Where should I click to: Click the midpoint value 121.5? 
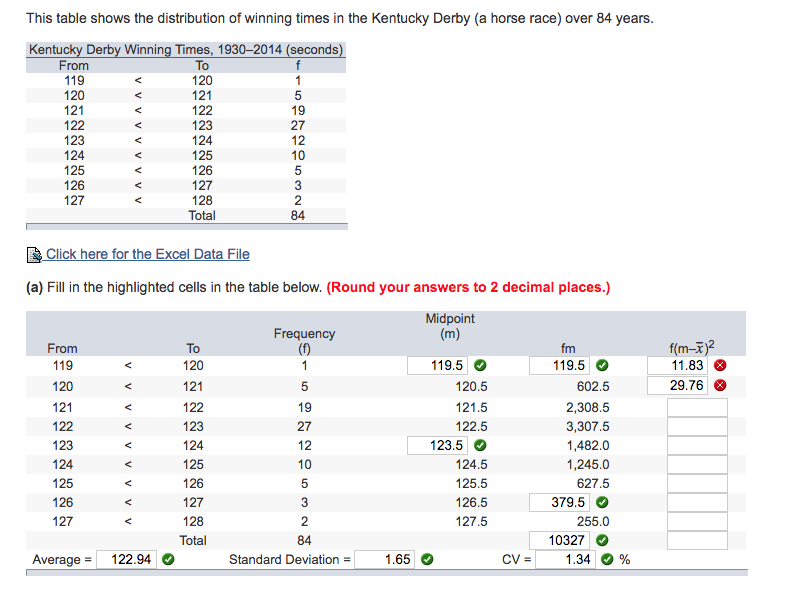tap(471, 407)
